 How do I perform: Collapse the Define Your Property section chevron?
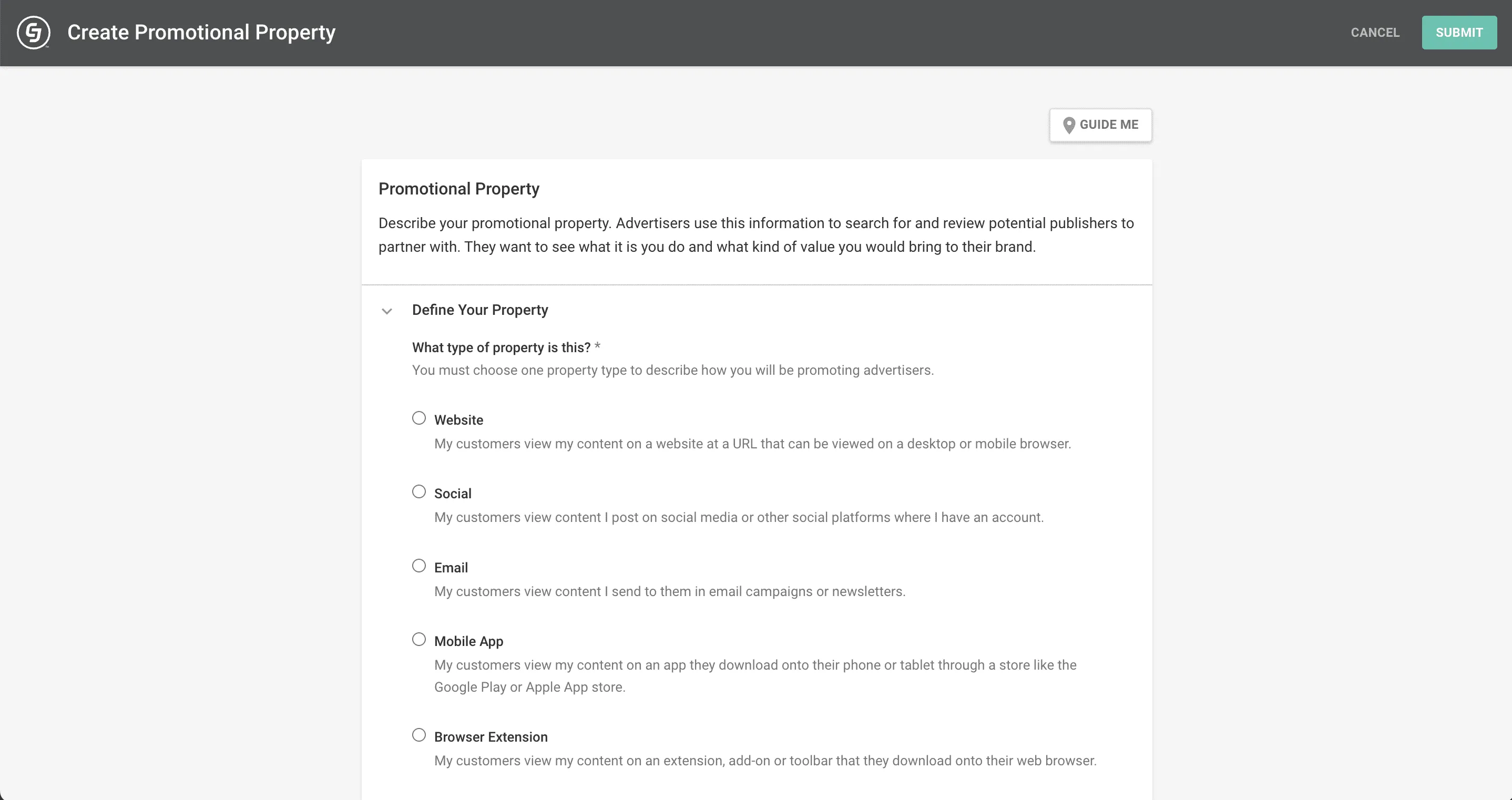tap(387, 311)
